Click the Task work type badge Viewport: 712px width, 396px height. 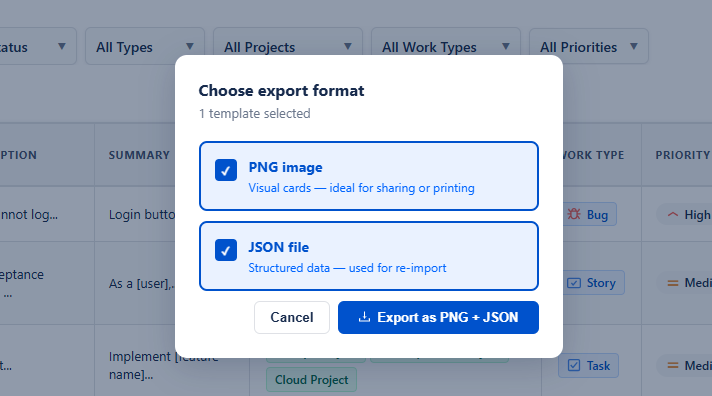point(588,366)
